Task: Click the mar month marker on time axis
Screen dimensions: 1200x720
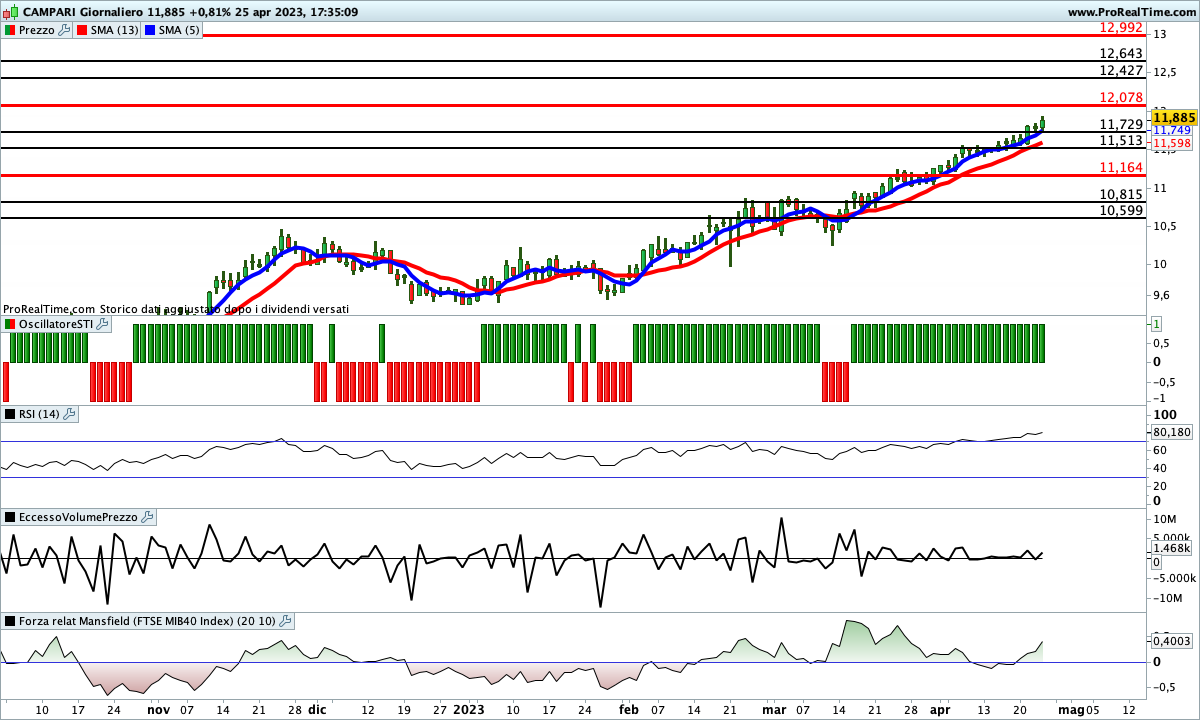Action: [775, 709]
